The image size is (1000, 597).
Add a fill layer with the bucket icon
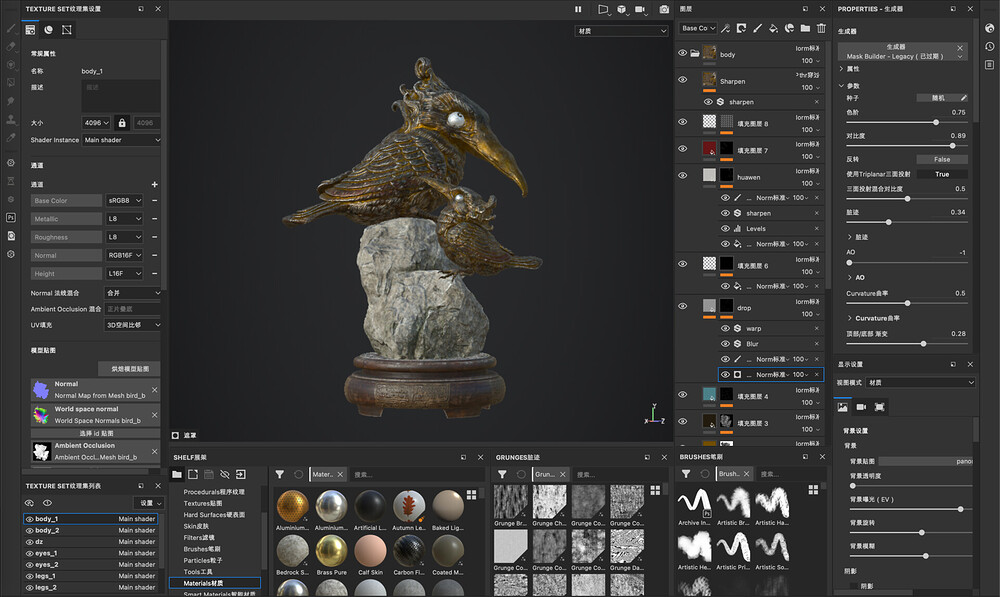773,28
